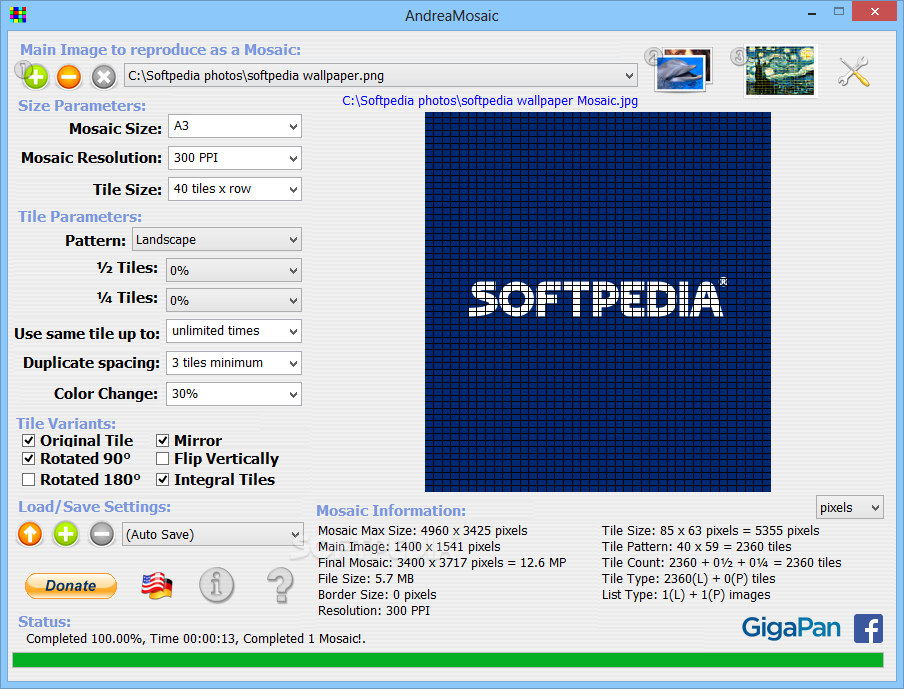Change language via flag icon
Viewport: 904px width, 689px height.
[157, 586]
